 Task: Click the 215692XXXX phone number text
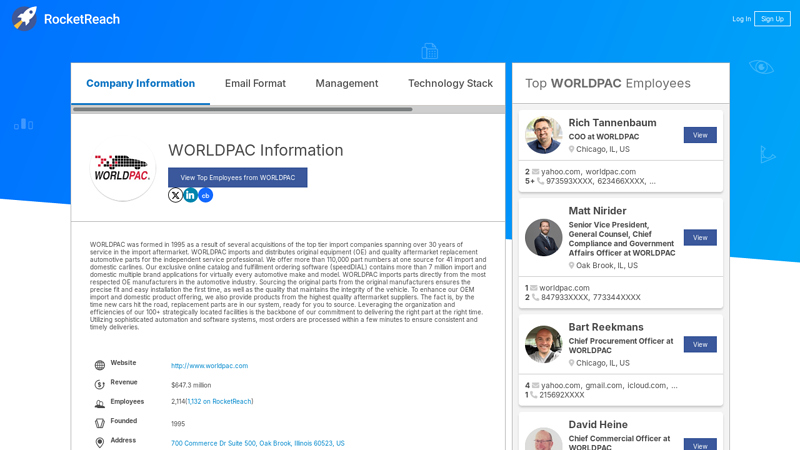(x=562, y=395)
